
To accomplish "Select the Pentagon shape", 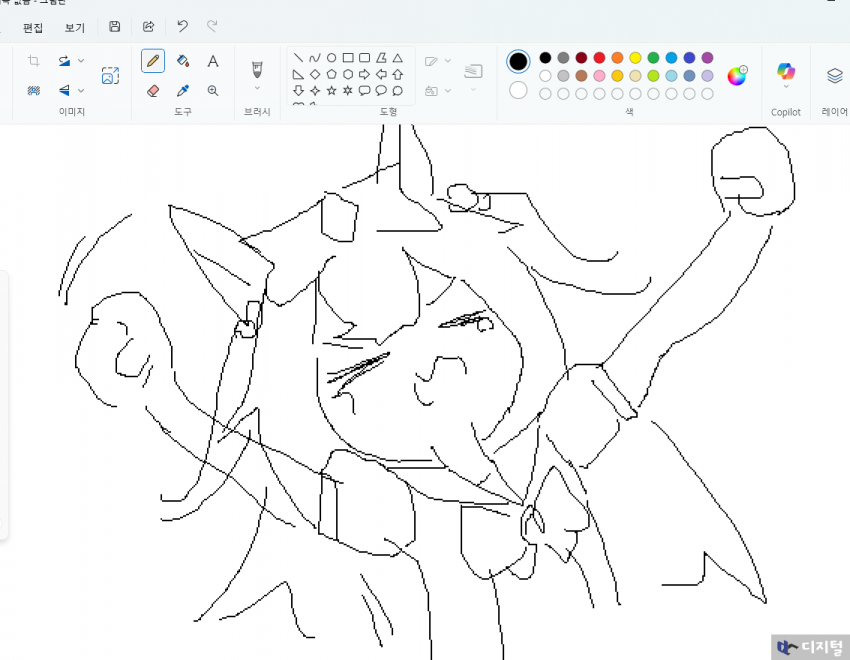I will [331, 74].
